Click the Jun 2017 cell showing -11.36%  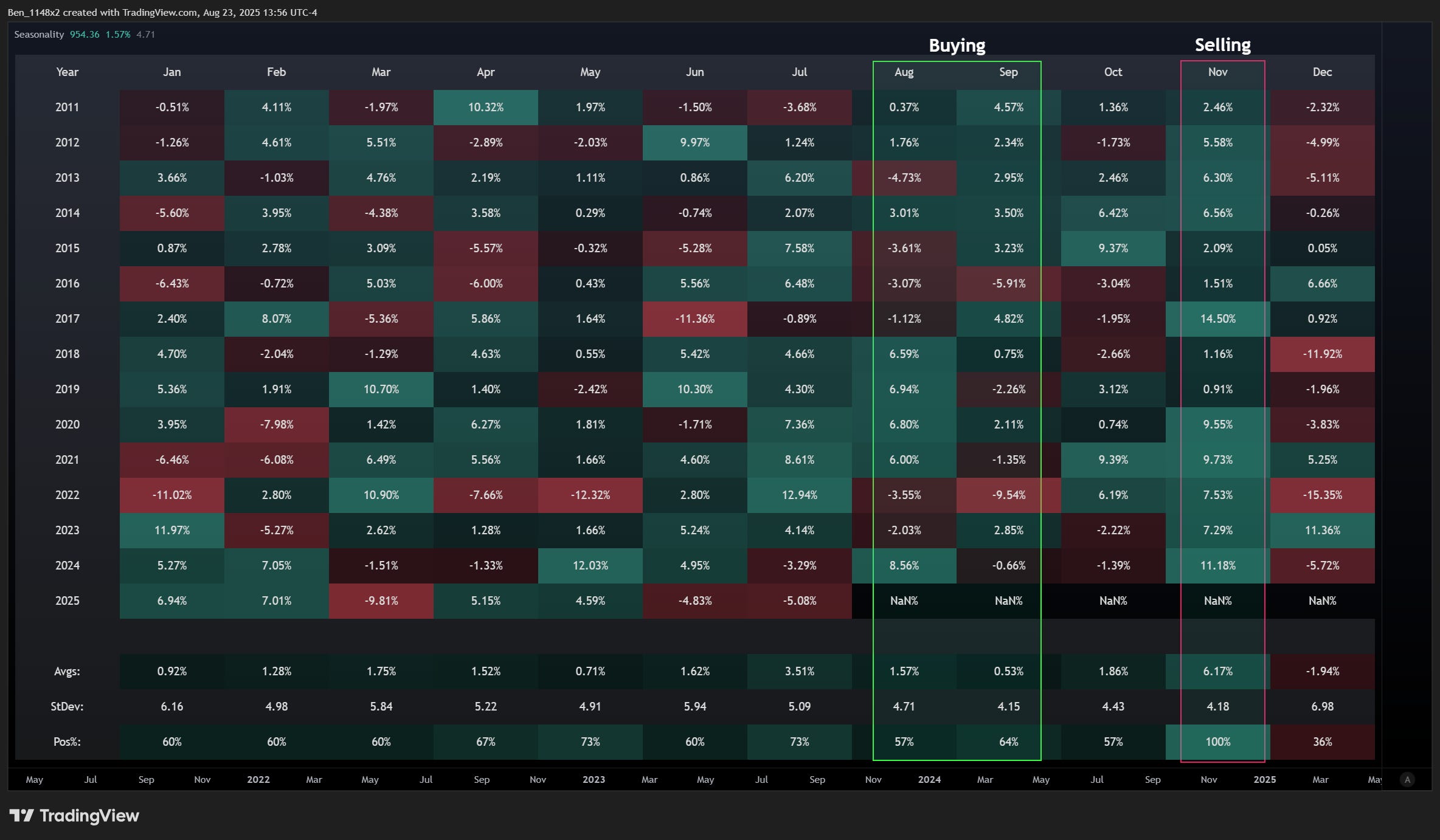(x=694, y=319)
